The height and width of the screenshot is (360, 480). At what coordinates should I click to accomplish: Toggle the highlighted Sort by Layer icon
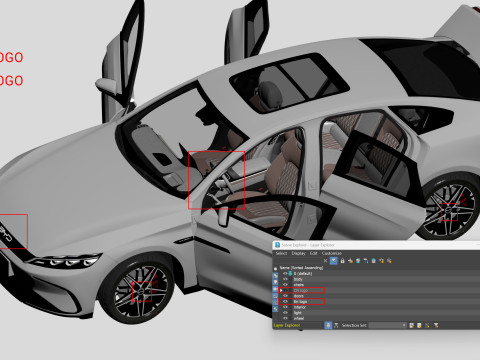[x=328, y=325]
